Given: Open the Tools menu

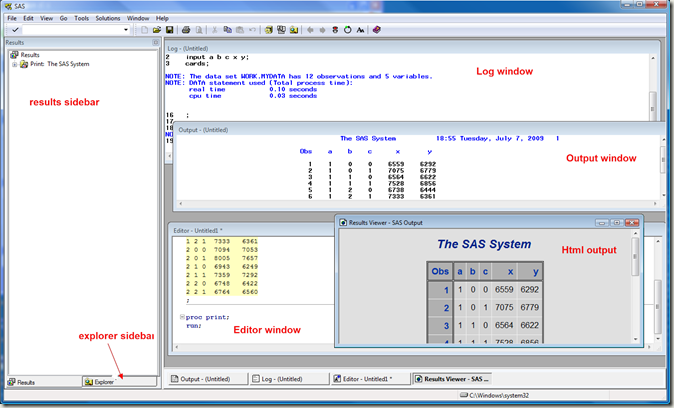Looking at the screenshot, I should 81,18.
